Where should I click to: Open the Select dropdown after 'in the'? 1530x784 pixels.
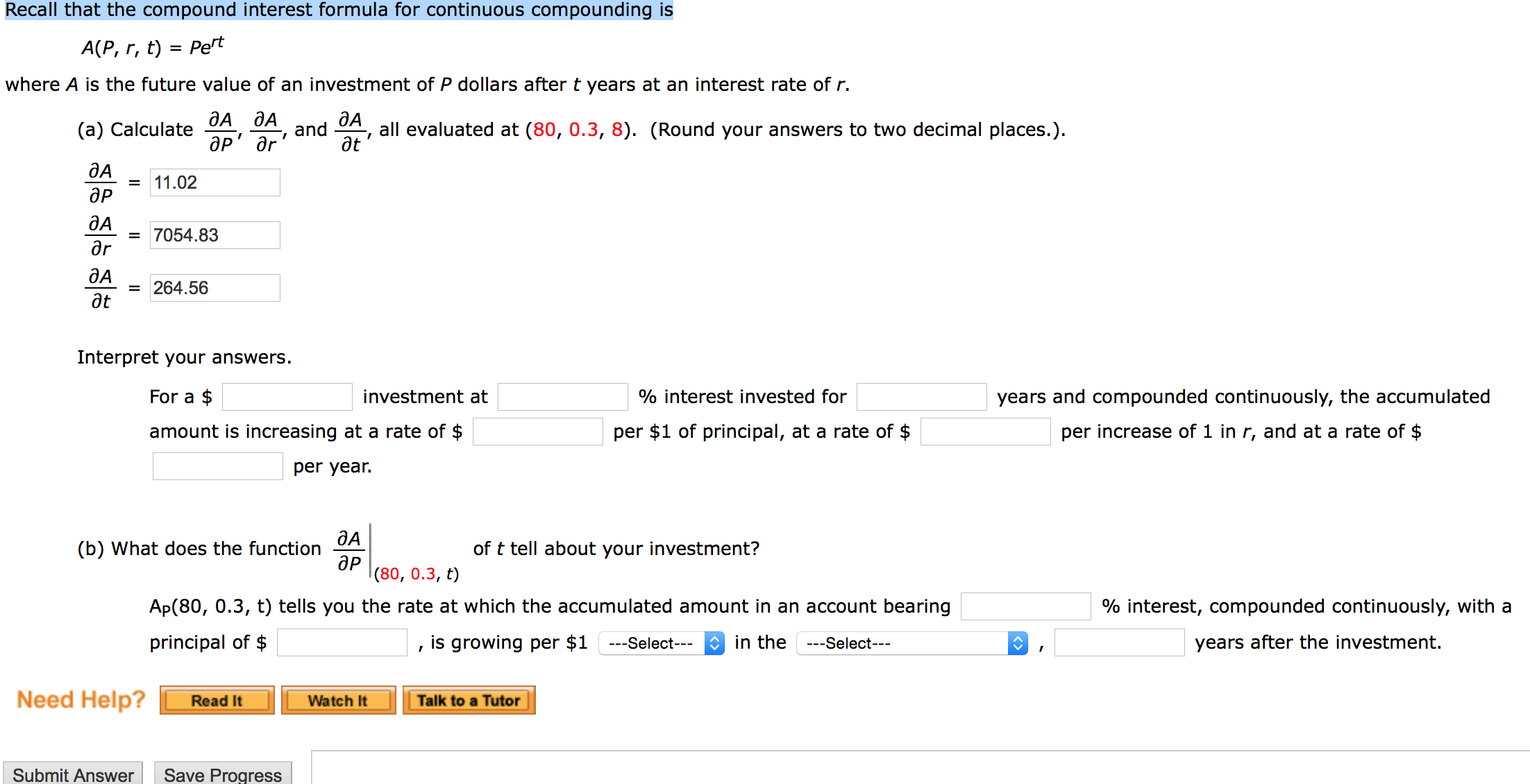pos(912,643)
